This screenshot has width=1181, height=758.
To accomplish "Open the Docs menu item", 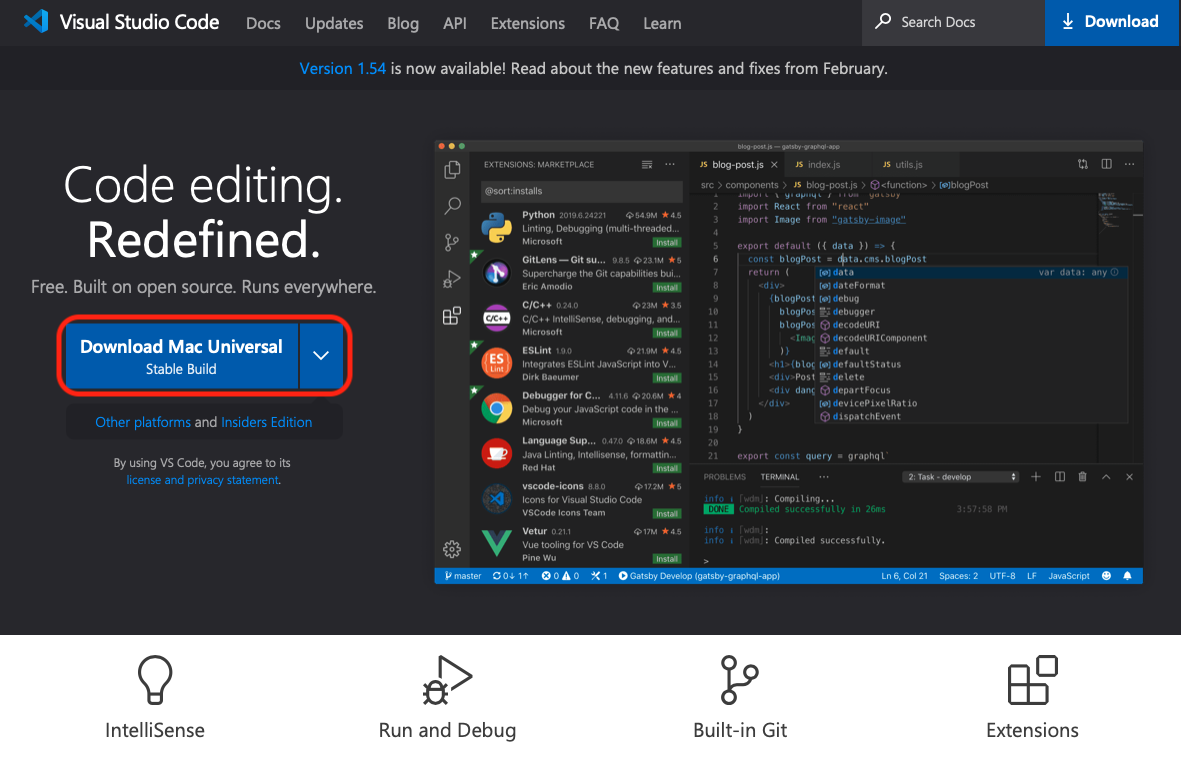I will click(x=263, y=23).
